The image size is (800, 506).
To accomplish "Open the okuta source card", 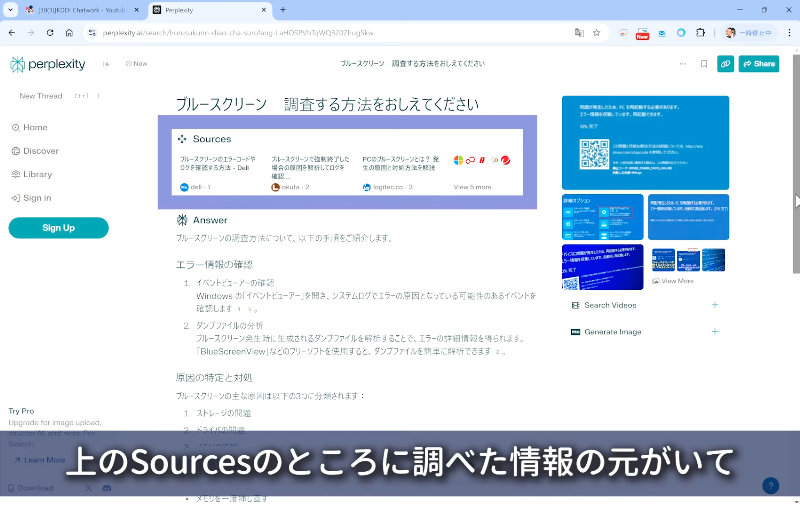I will coord(311,173).
